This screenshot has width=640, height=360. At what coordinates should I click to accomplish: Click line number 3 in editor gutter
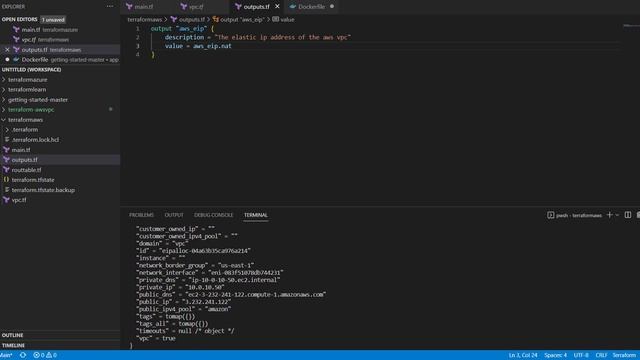(x=138, y=46)
